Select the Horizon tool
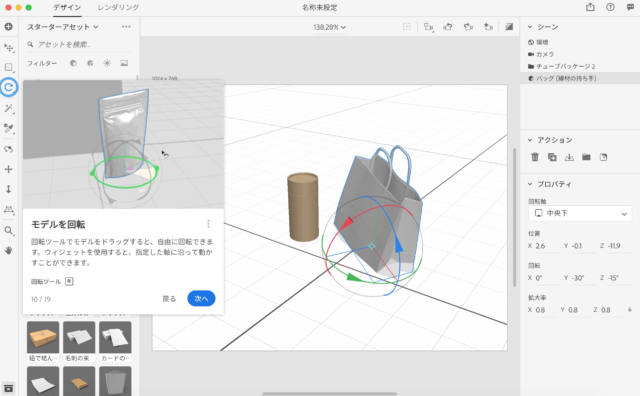Viewport: 640px width, 396px height. pyautogui.click(x=9, y=209)
